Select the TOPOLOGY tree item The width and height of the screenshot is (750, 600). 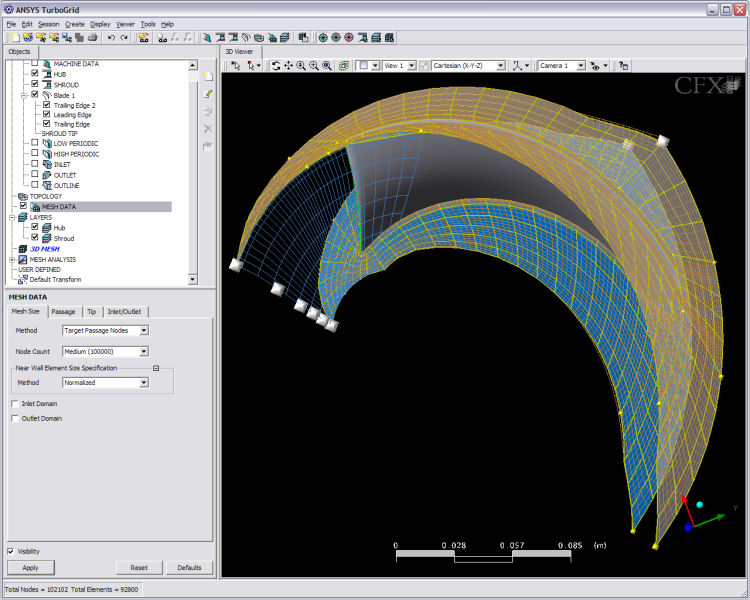click(x=45, y=197)
